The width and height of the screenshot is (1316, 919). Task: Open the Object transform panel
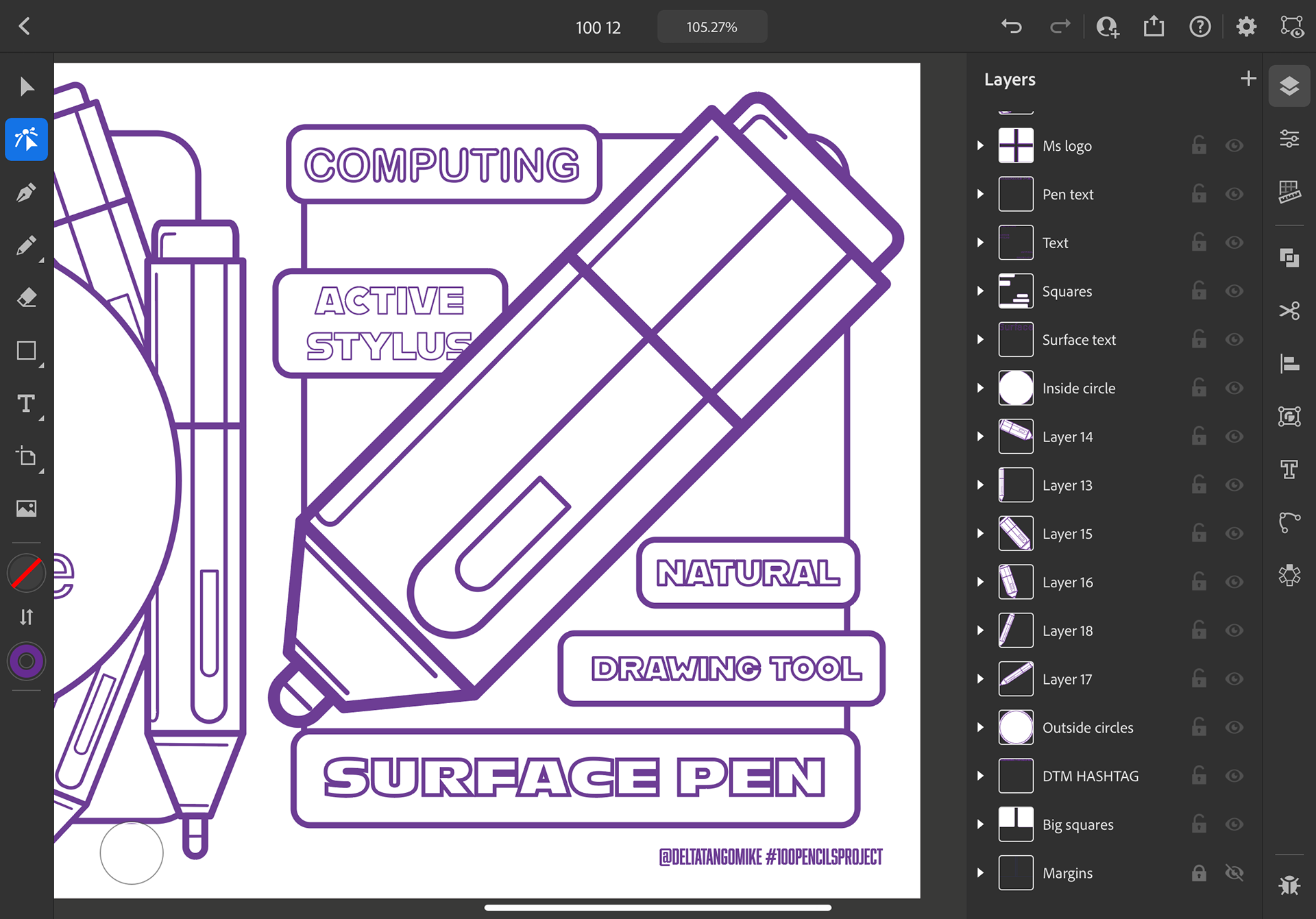pyautogui.click(x=1289, y=416)
